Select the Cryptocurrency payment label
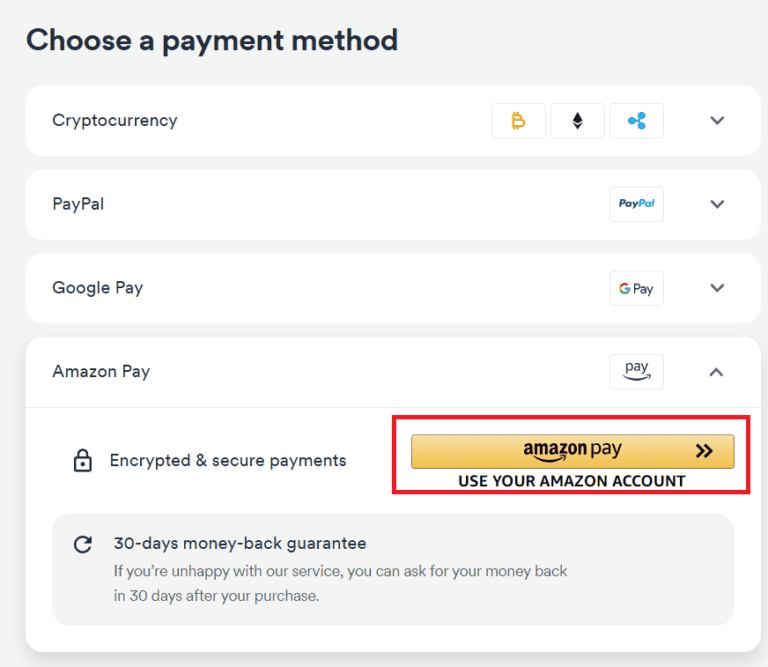 (x=115, y=120)
